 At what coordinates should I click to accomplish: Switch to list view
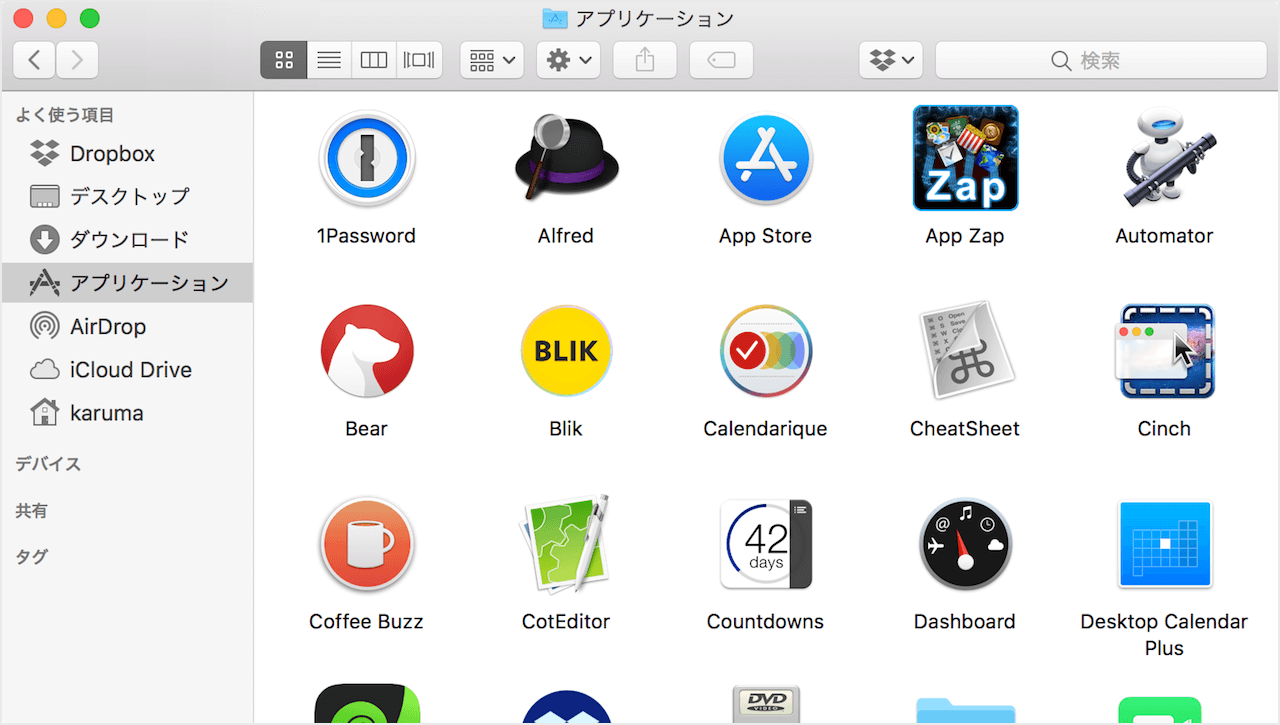[329, 60]
